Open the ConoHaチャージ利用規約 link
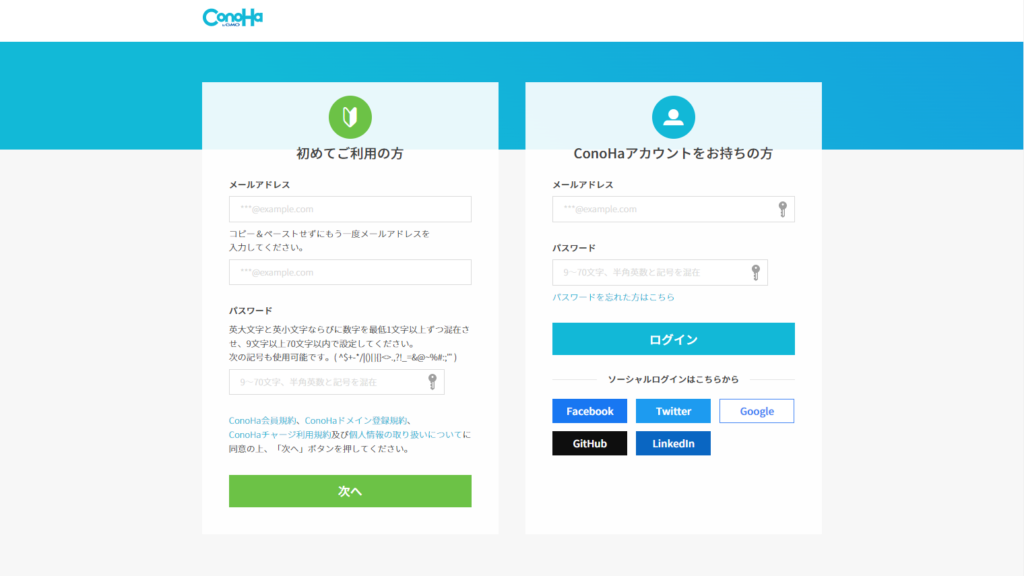 (x=280, y=435)
